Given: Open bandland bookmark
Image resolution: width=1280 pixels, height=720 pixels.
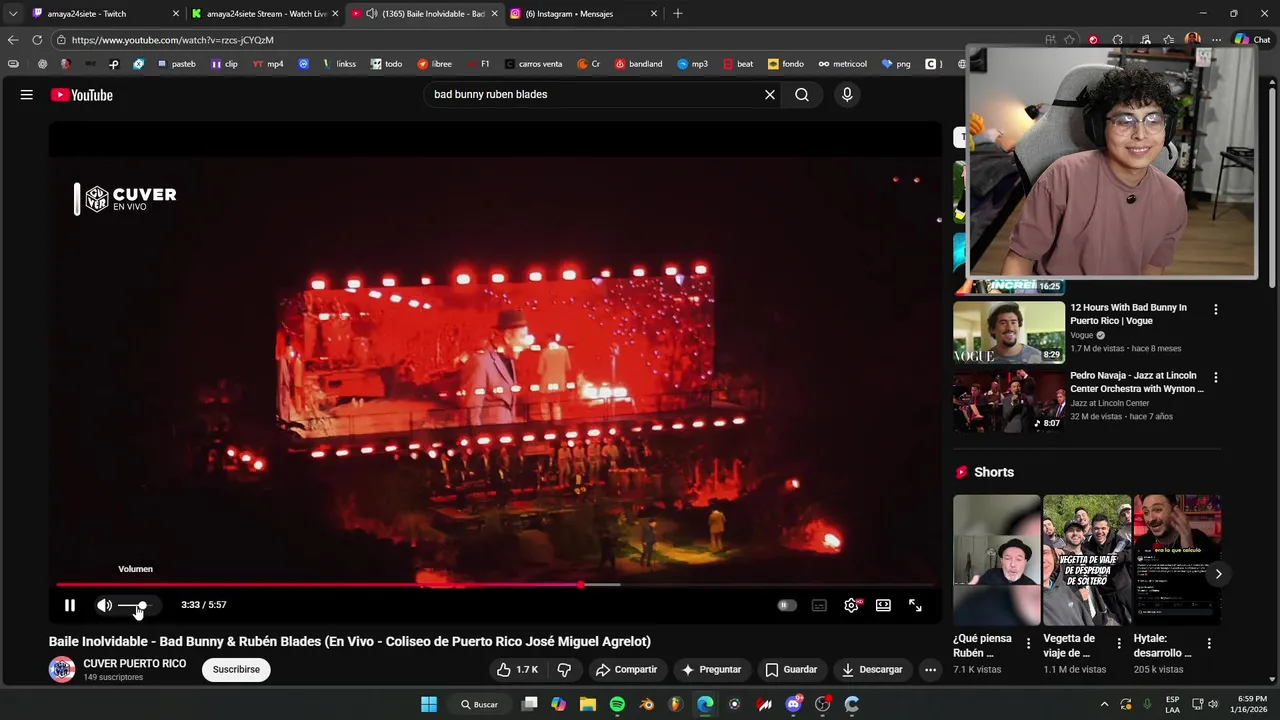Looking at the screenshot, I should [638, 64].
